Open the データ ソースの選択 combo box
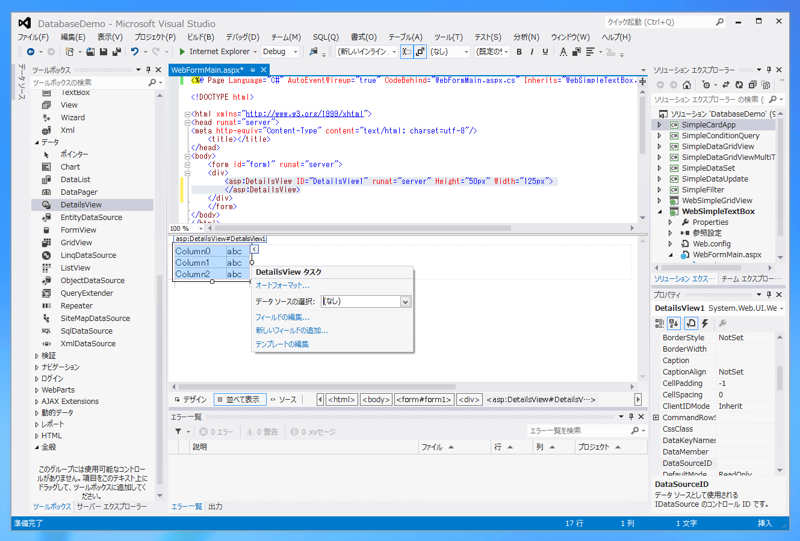 pos(365,302)
